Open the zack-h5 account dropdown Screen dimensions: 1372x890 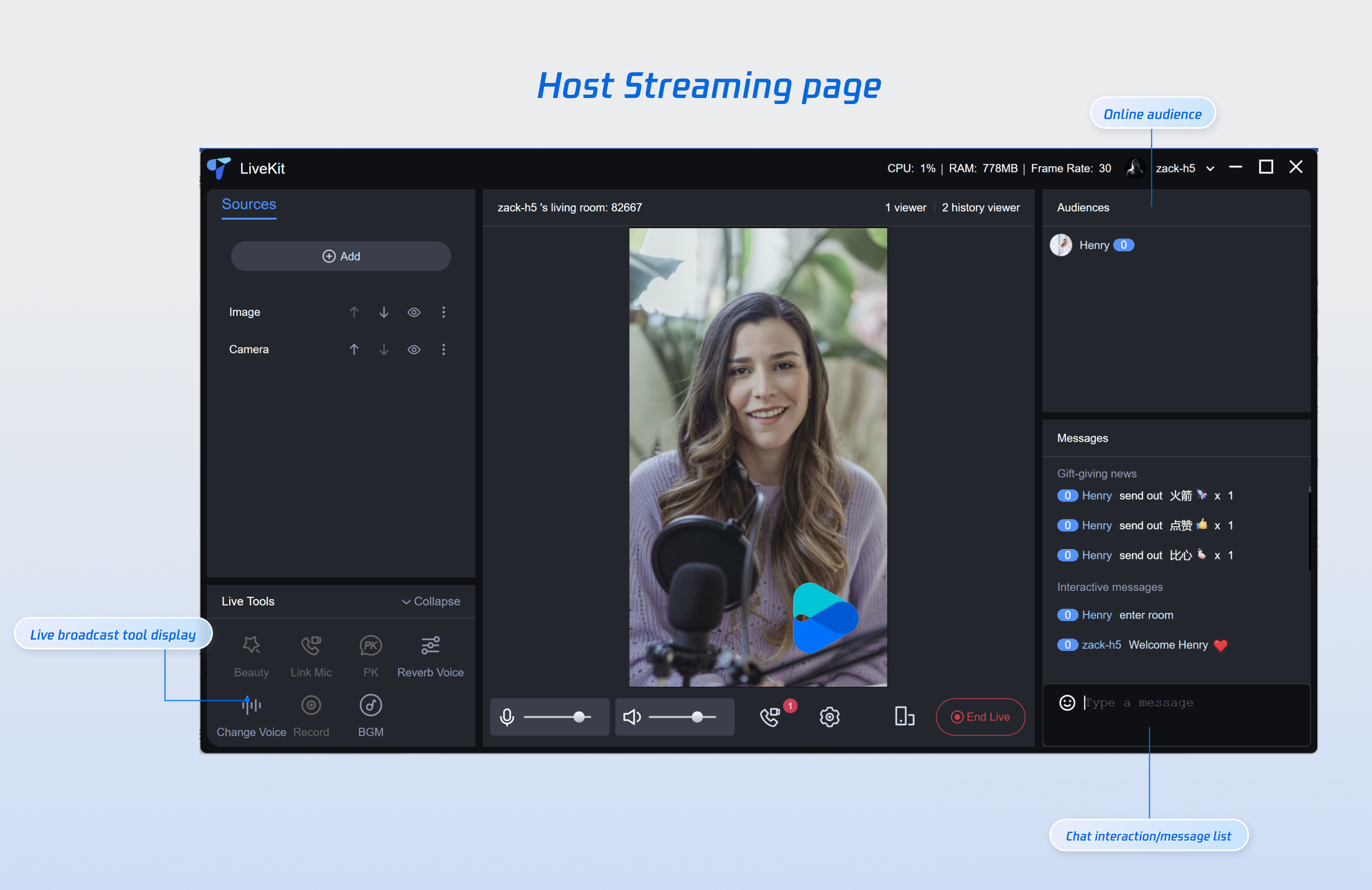tap(1210, 169)
